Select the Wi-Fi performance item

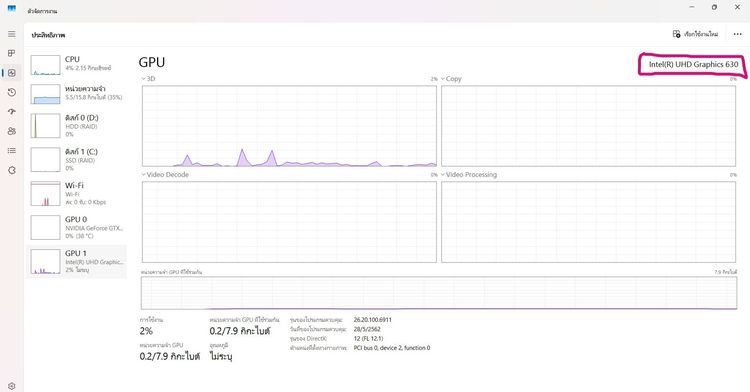tap(77, 194)
